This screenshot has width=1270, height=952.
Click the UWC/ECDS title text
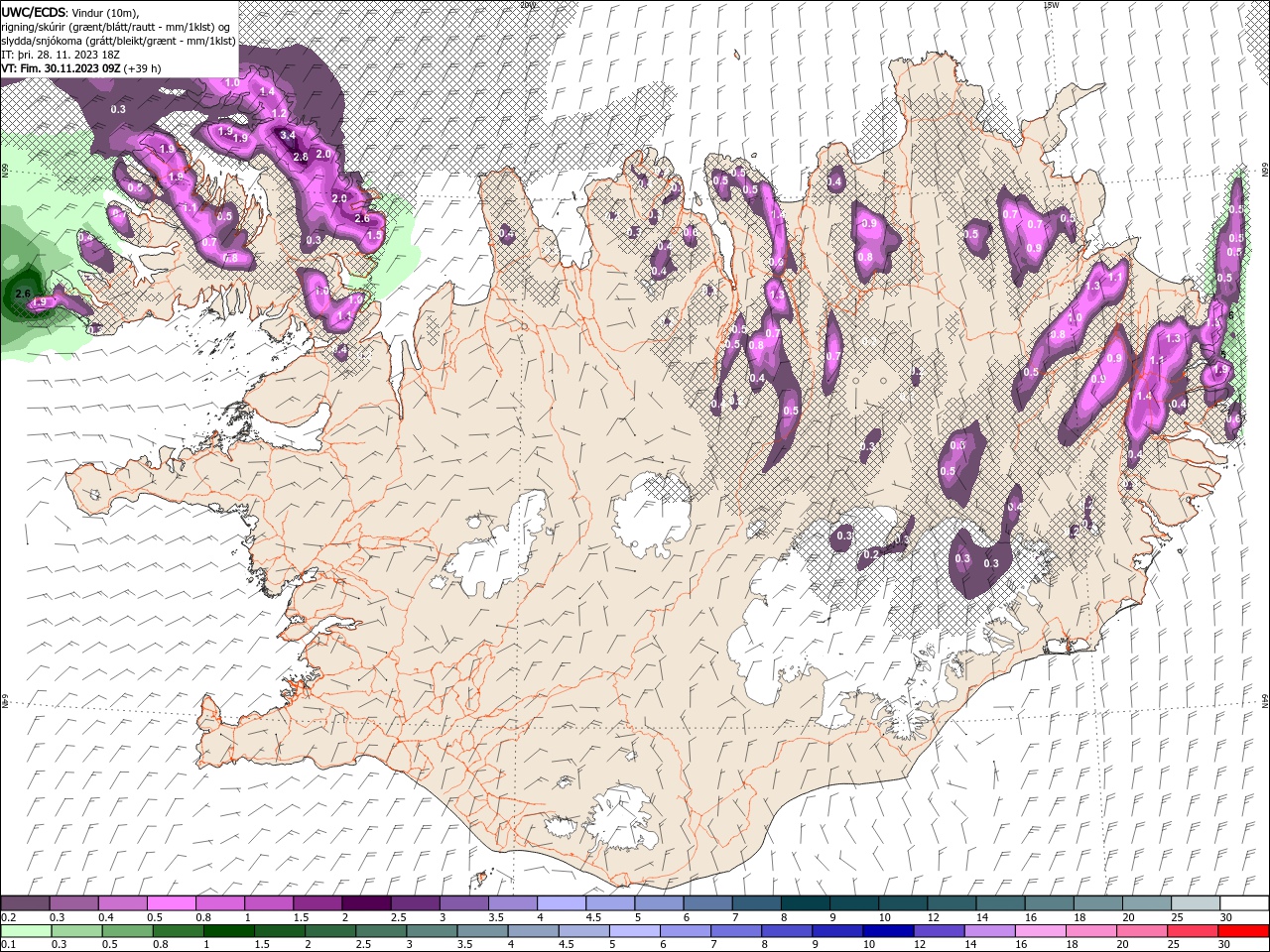[x=34, y=12]
